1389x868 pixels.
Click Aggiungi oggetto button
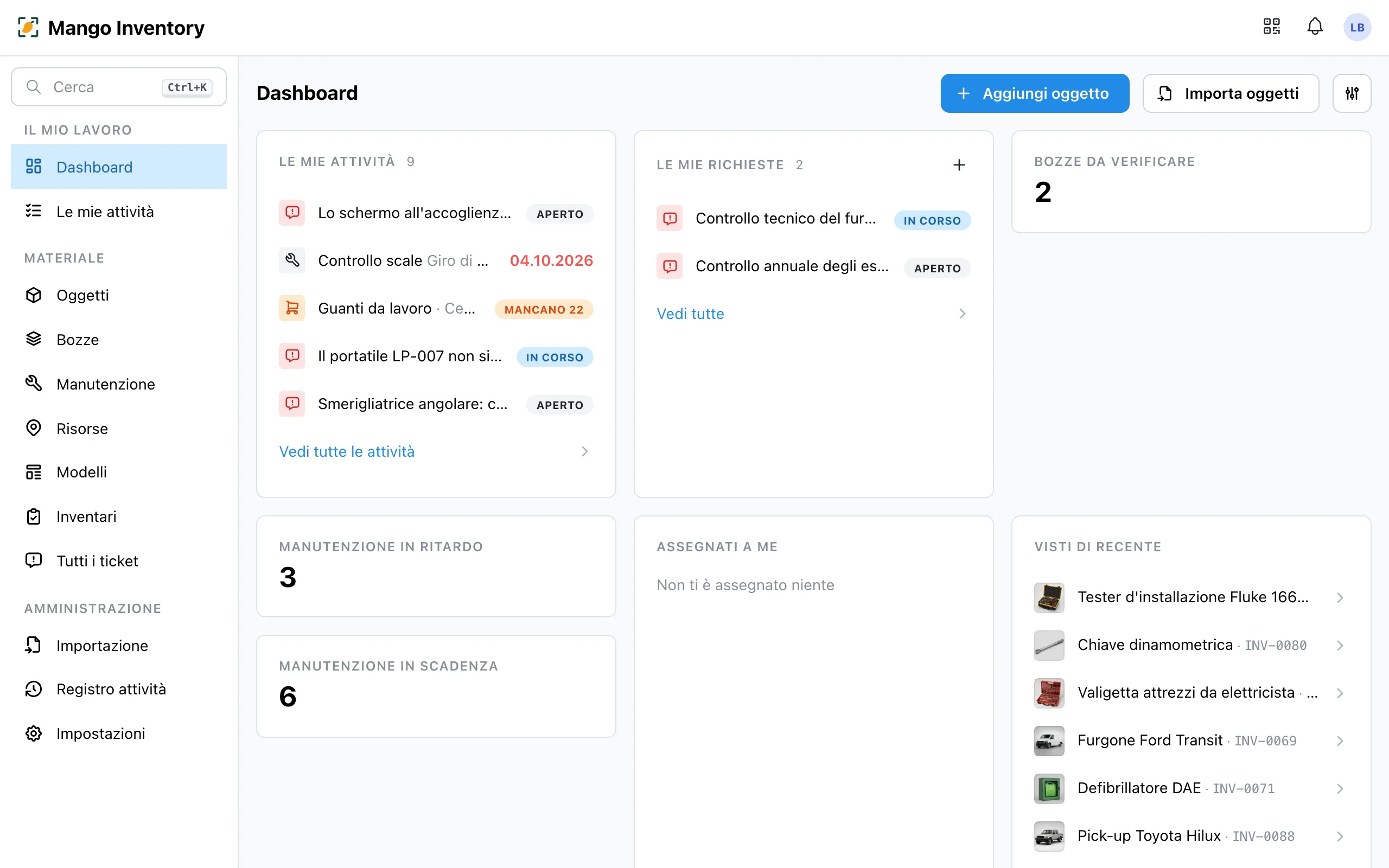[1035, 93]
